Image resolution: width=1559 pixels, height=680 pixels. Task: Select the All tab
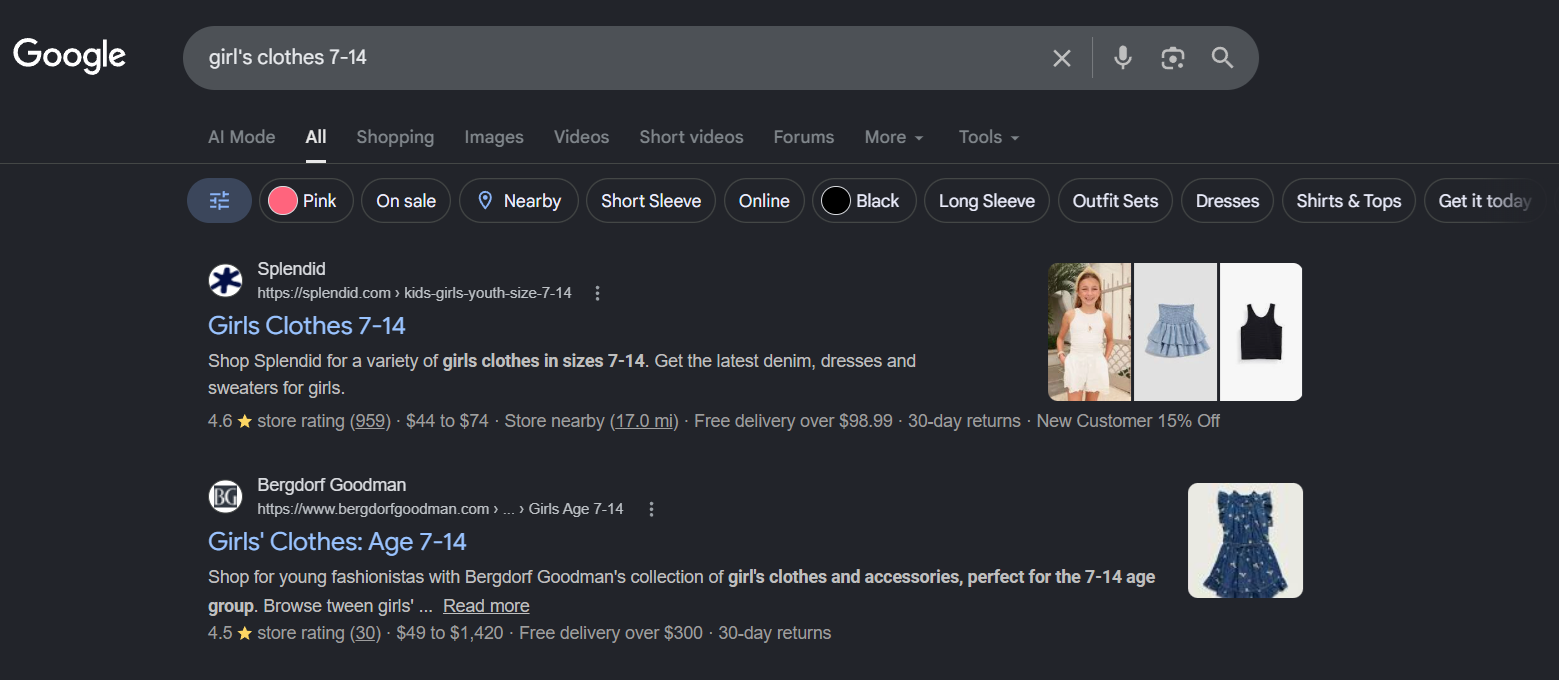tap(316, 137)
